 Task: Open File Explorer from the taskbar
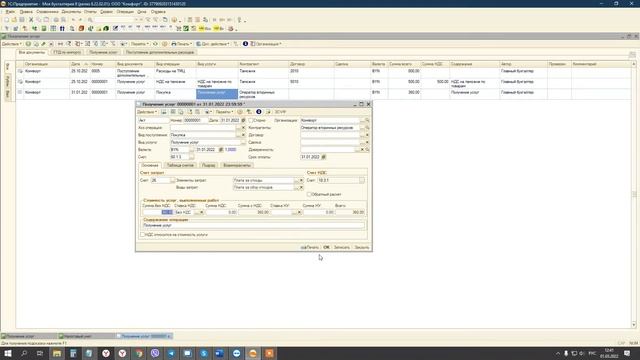[x=57, y=353]
